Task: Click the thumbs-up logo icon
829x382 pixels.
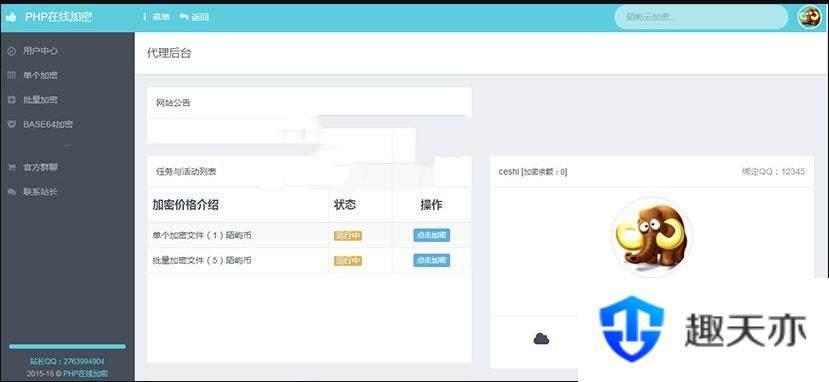Action: [11, 17]
